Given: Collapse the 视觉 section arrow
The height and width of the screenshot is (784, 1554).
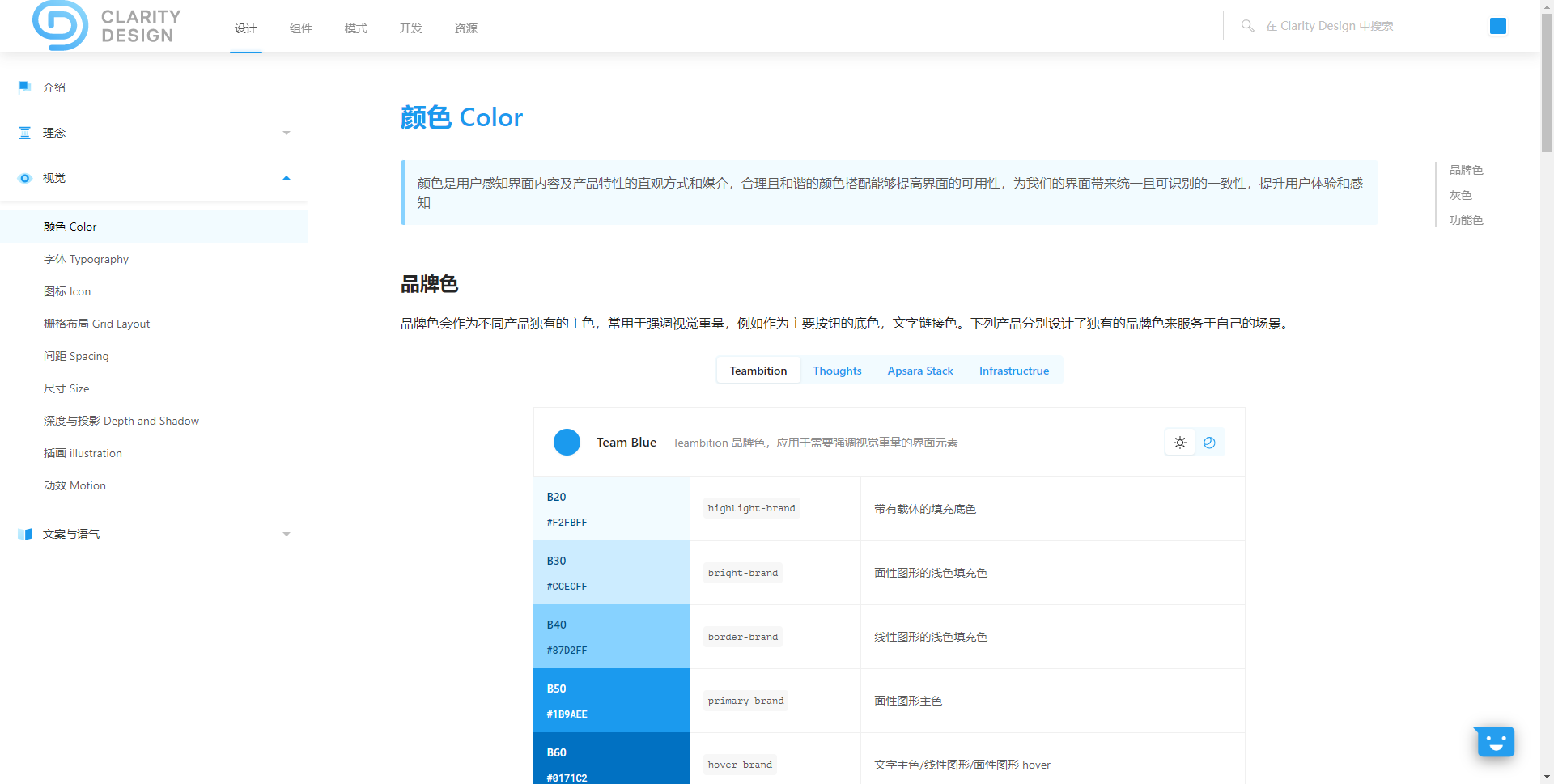Looking at the screenshot, I should (287, 178).
